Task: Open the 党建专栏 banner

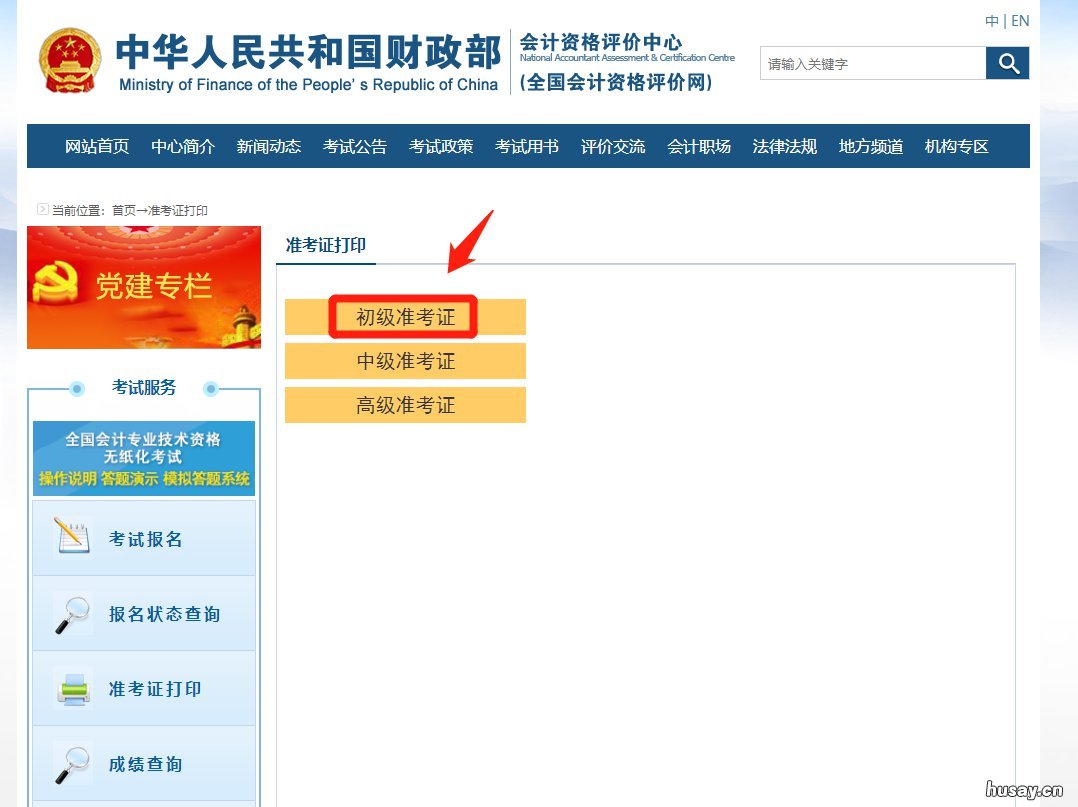Action: tap(144, 287)
